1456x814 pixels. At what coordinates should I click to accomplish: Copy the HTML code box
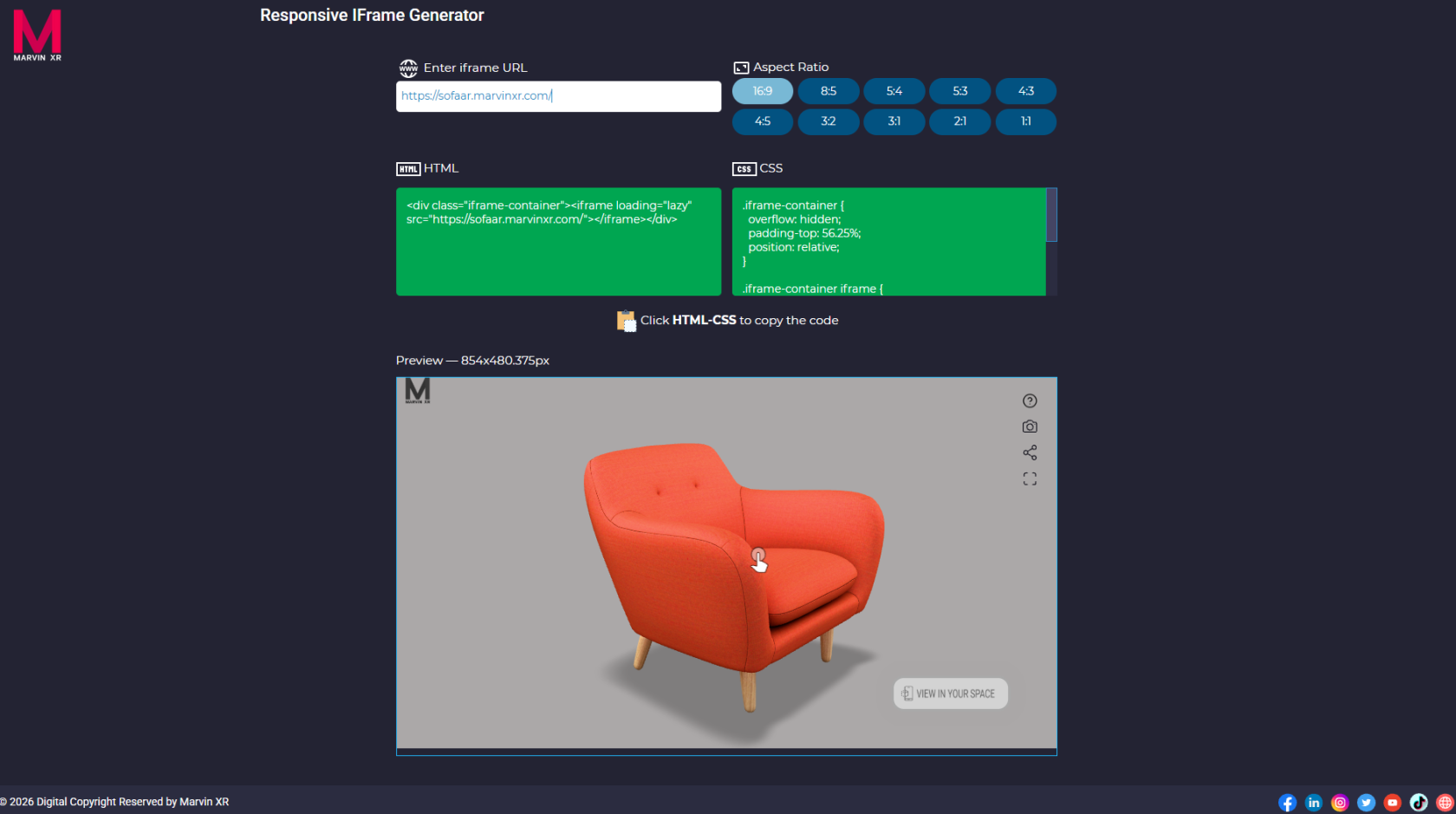click(558, 242)
